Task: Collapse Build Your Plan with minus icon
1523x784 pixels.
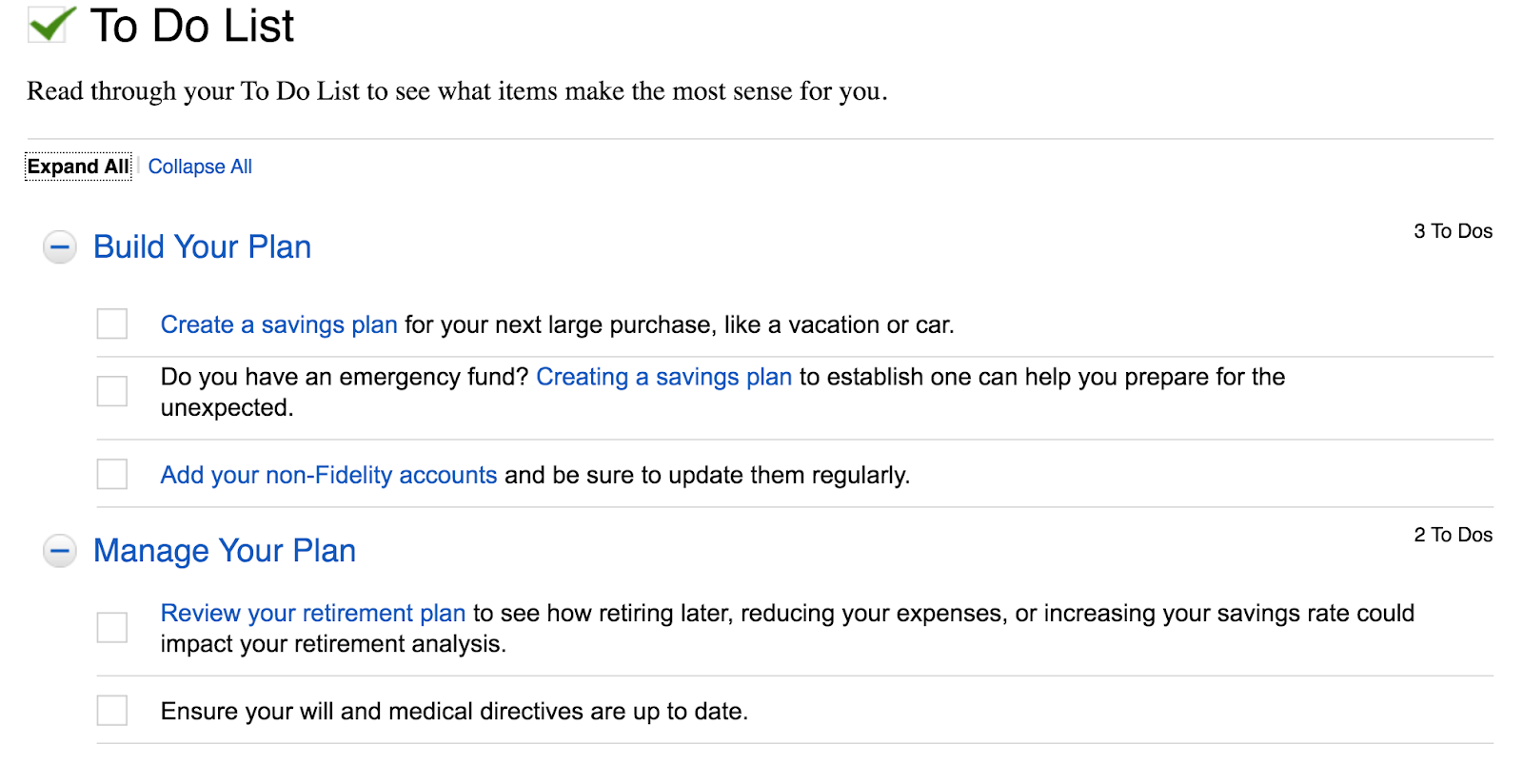Action: (x=60, y=247)
